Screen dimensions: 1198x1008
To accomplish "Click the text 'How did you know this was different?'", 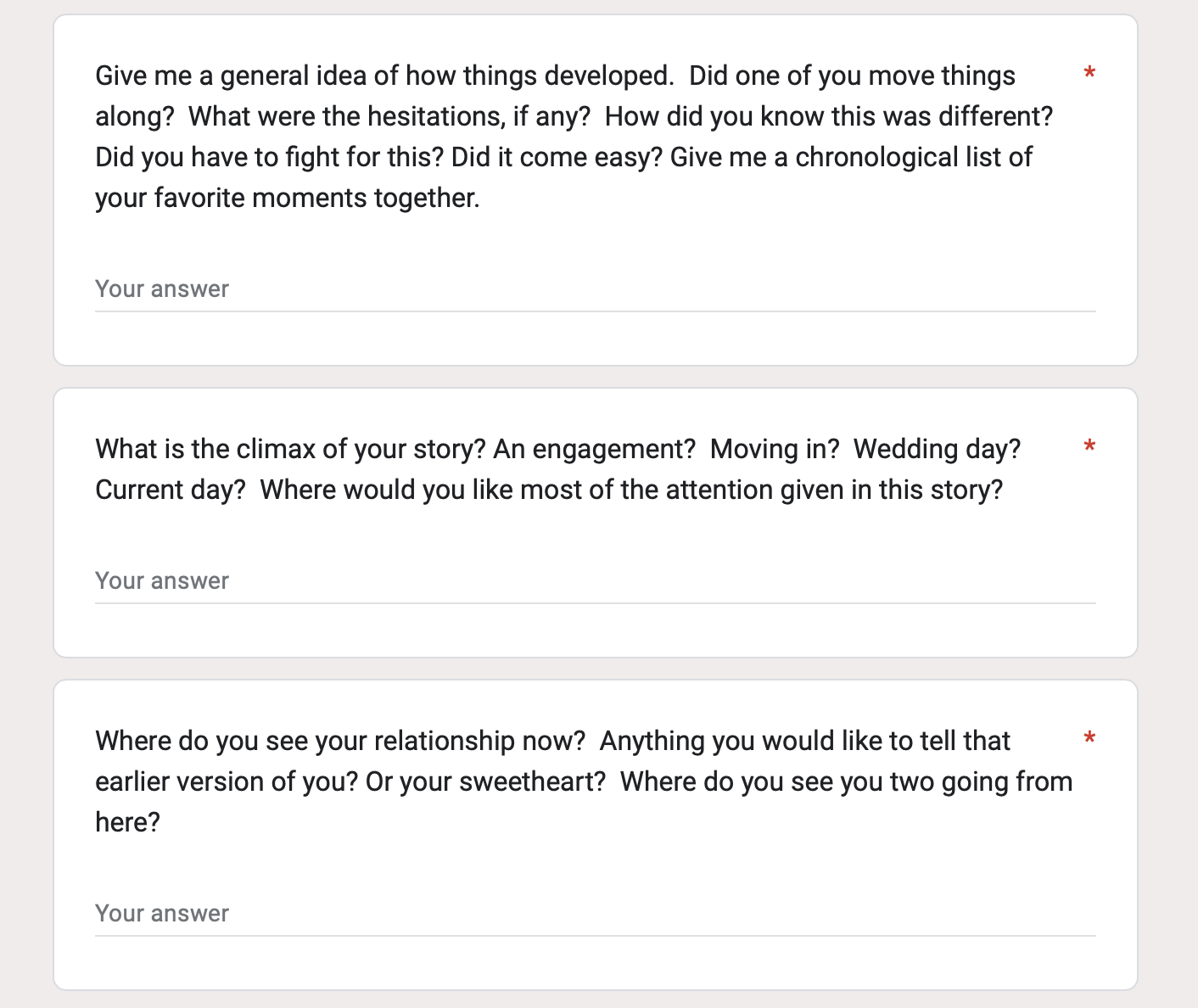I will point(828,117).
